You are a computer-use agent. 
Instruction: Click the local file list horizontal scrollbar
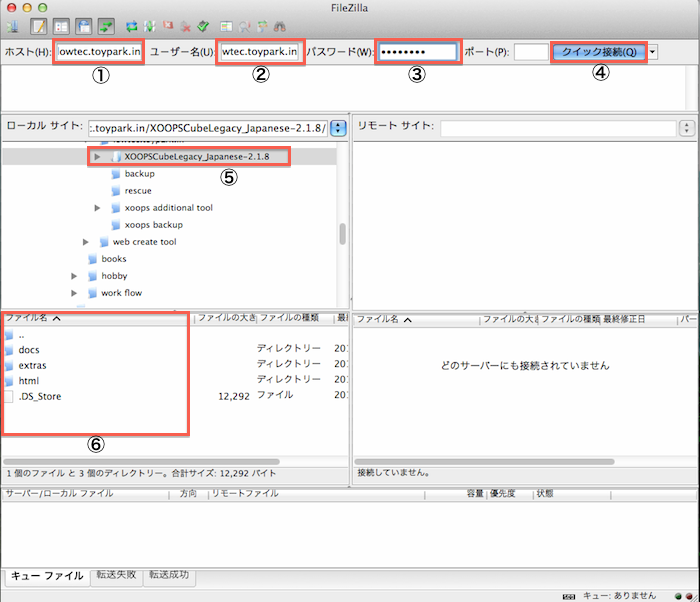(x=142, y=461)
